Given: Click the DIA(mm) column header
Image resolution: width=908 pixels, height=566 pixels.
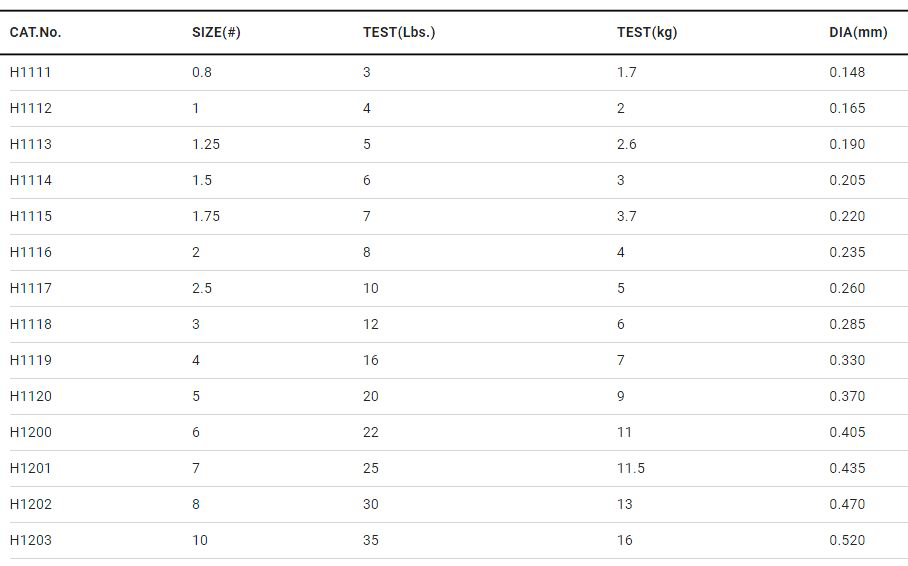Looking at the screenshot, I should pyautogui.click(x=857, y=32).
